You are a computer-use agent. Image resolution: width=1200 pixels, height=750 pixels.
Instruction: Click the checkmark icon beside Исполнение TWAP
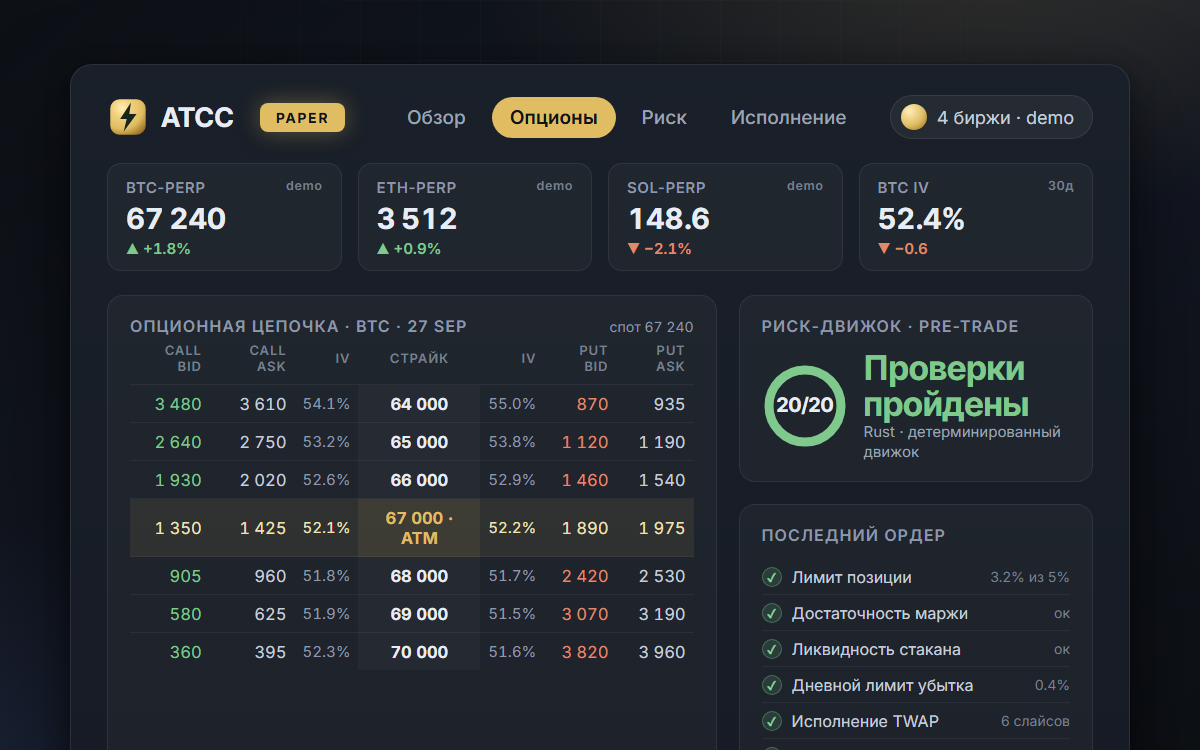point(771,721)
